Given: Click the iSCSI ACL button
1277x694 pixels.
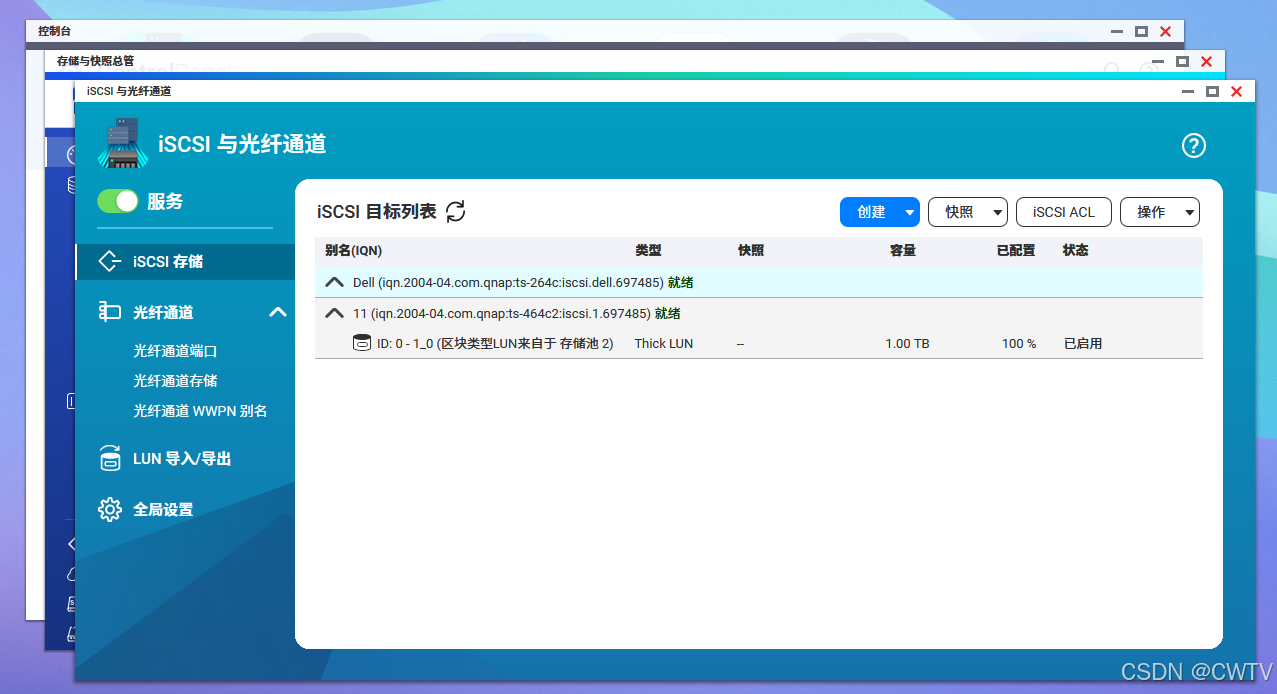Looking at the screenshot, I should [1063, 212].
